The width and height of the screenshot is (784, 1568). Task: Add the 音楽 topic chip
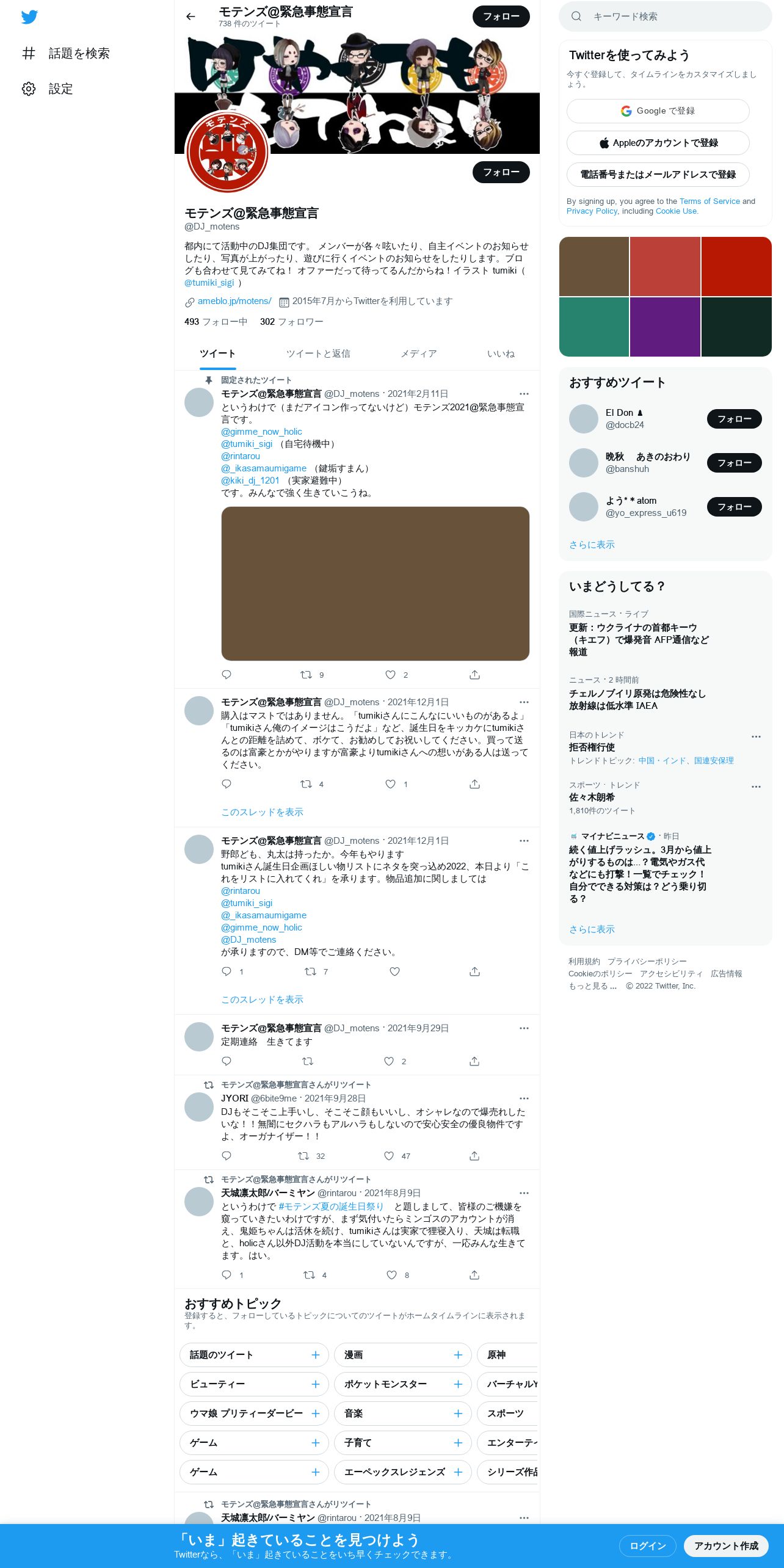(x=402, y=1414)
